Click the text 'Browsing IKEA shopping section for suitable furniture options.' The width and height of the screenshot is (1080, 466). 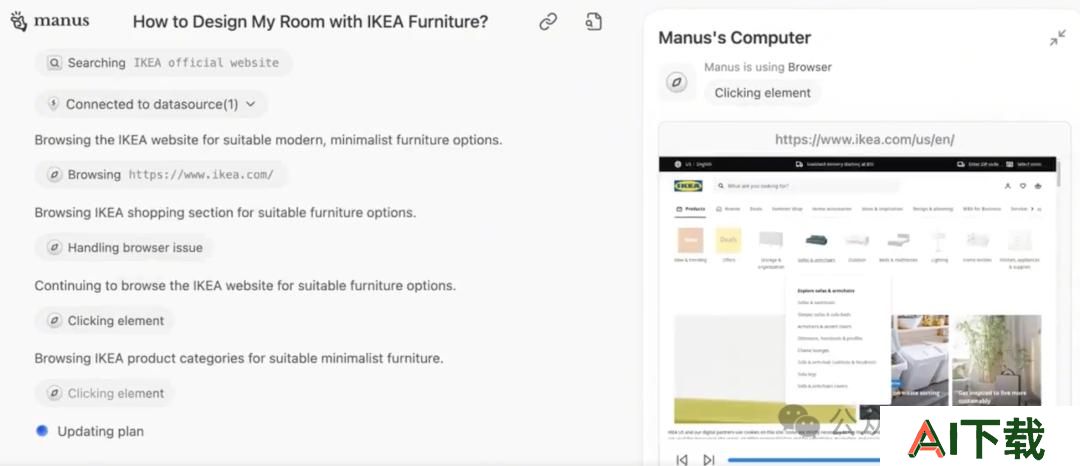click(225, 213)
